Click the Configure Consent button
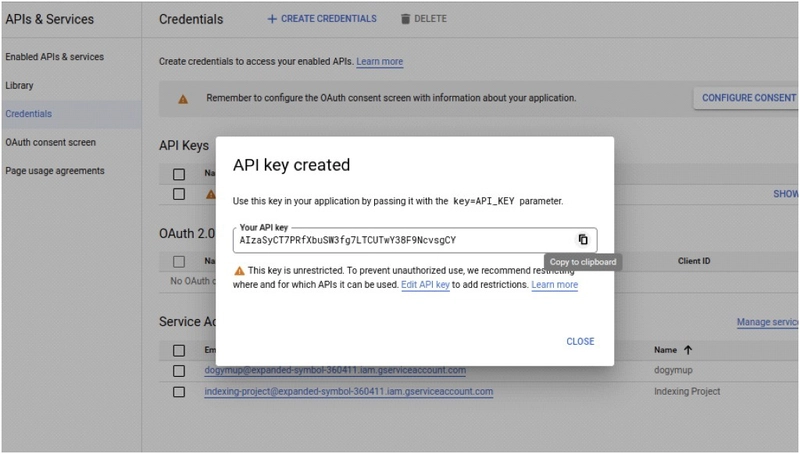The width and height of the screenshot is (800, 454). tap(748, 98)
